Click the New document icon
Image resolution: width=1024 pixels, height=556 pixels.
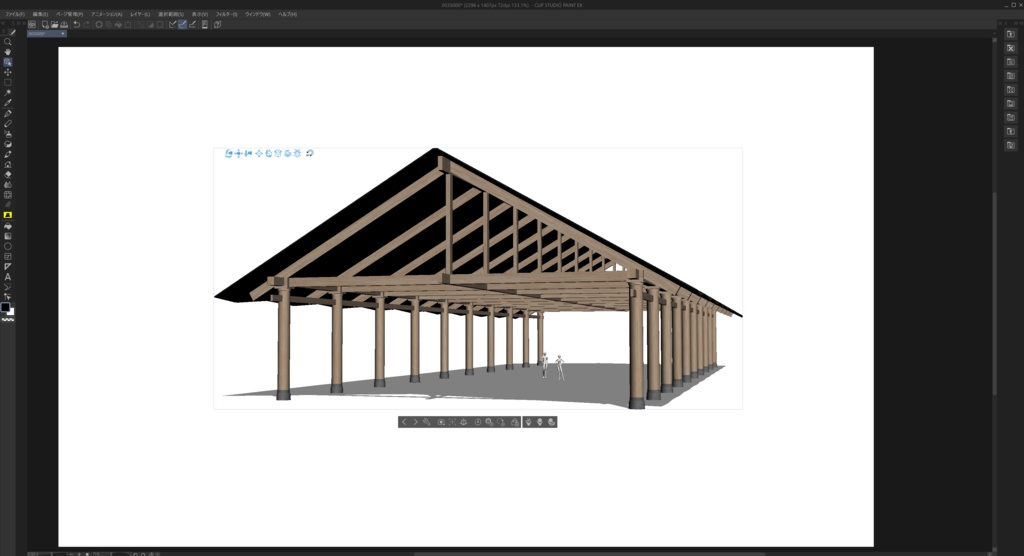tap(45, 25)
